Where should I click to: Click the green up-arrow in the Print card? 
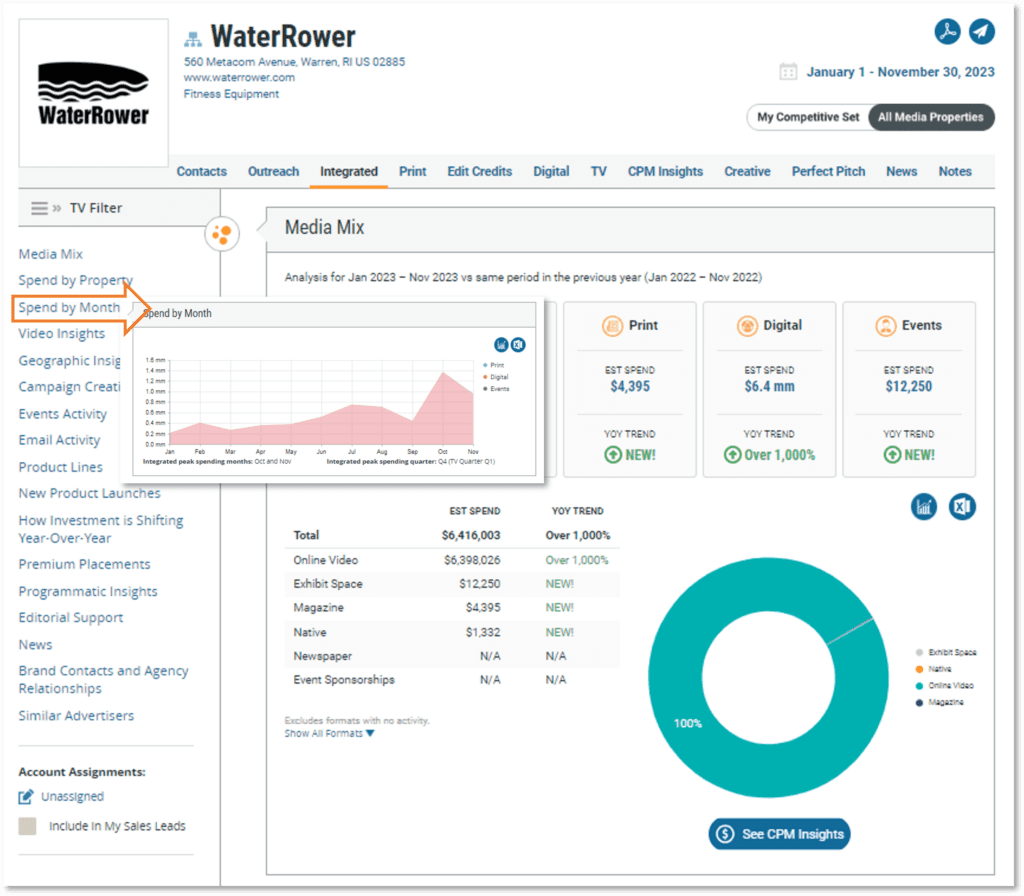pyautogui.click(x=613, y=455)
